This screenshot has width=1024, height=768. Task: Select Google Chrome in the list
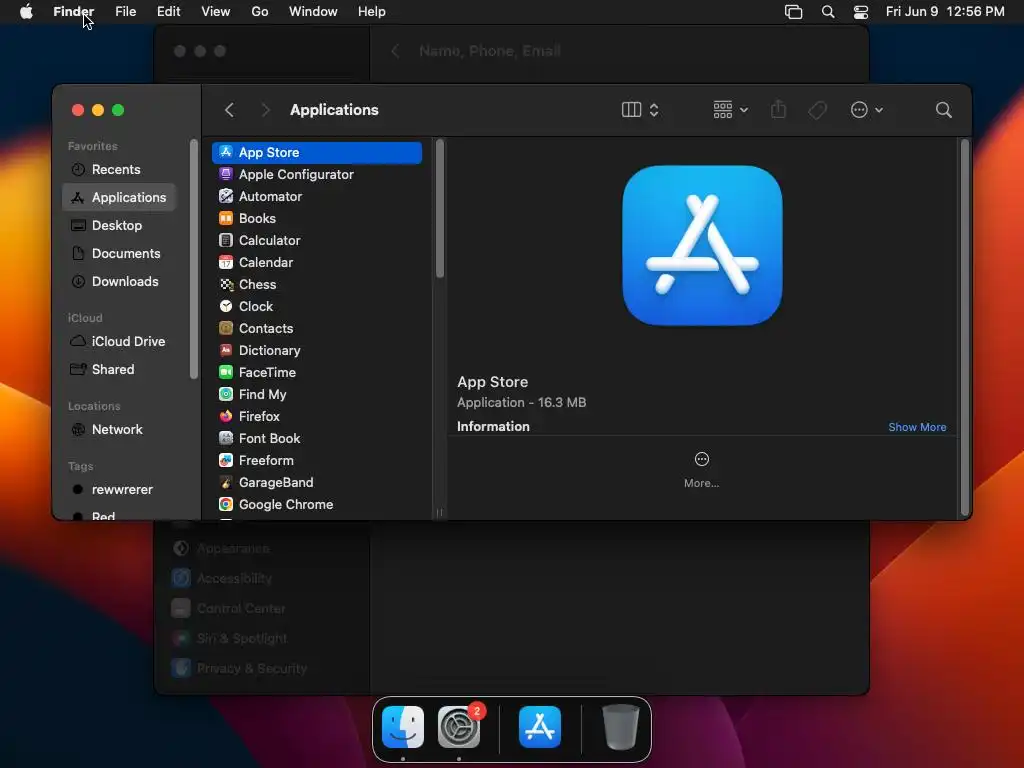pyautogui.click(x=317, y=504)
